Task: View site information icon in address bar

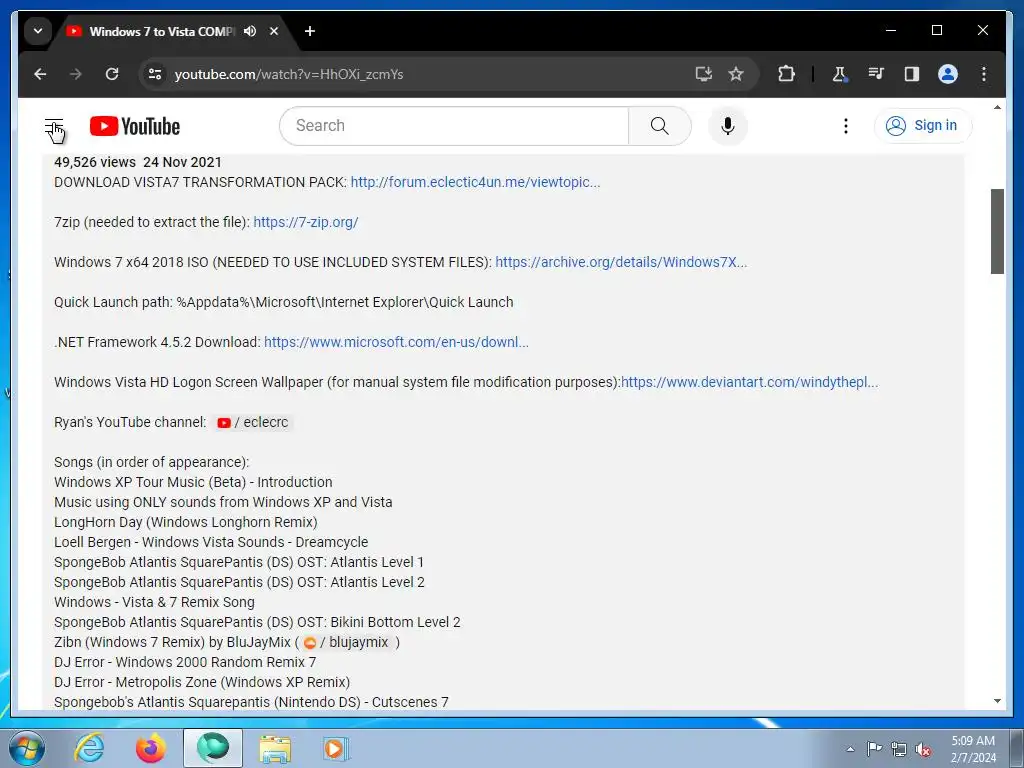Action: [155, 74]
